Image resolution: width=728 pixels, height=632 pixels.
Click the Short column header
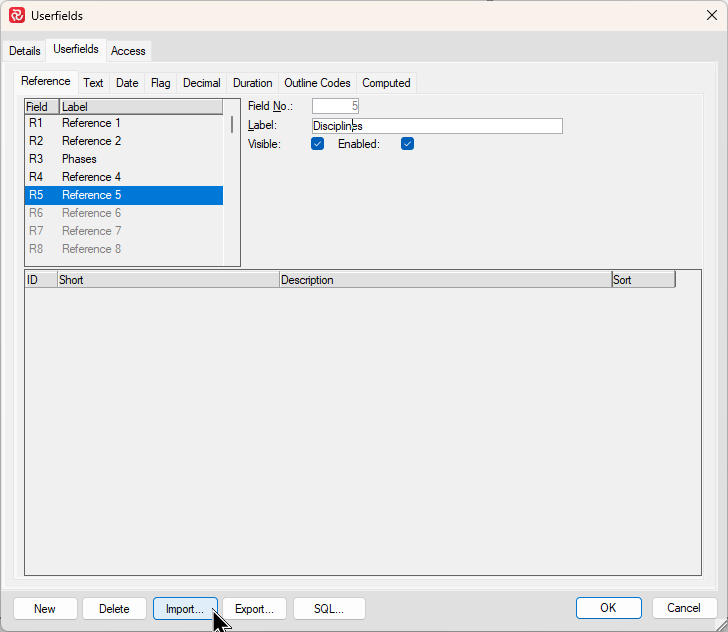point(168,280)
